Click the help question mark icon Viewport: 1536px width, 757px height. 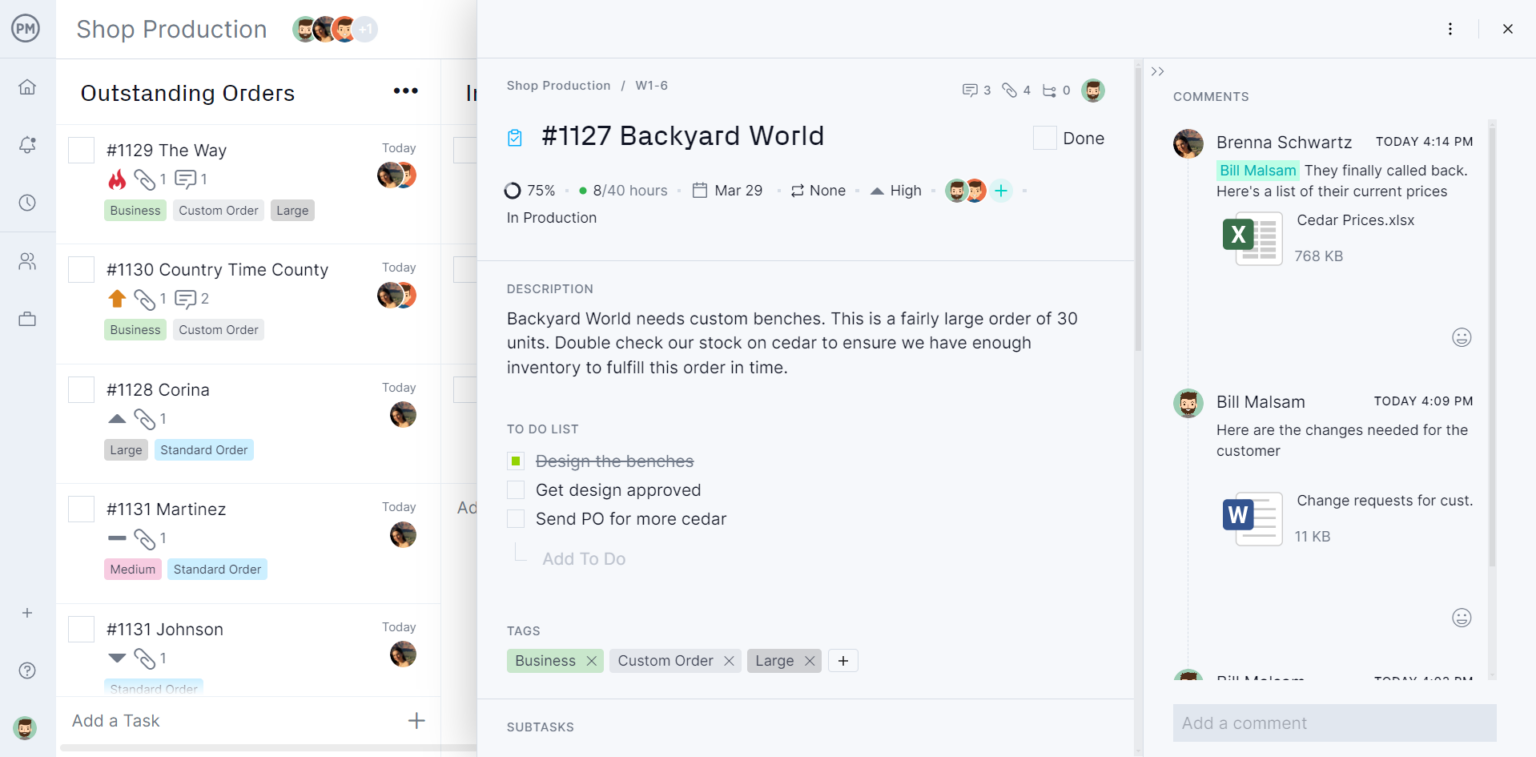coord(27,671)
